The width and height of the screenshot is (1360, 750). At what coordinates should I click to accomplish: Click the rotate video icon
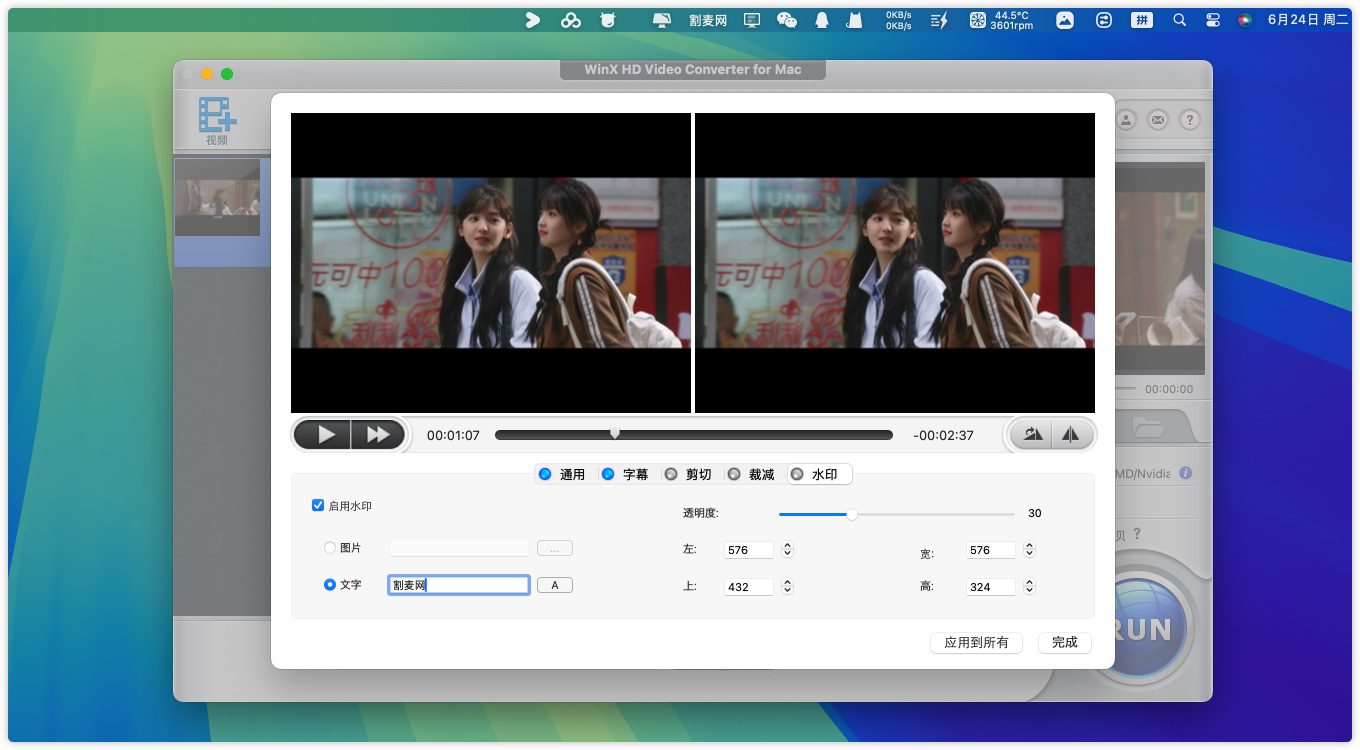tap(1032, 435)
